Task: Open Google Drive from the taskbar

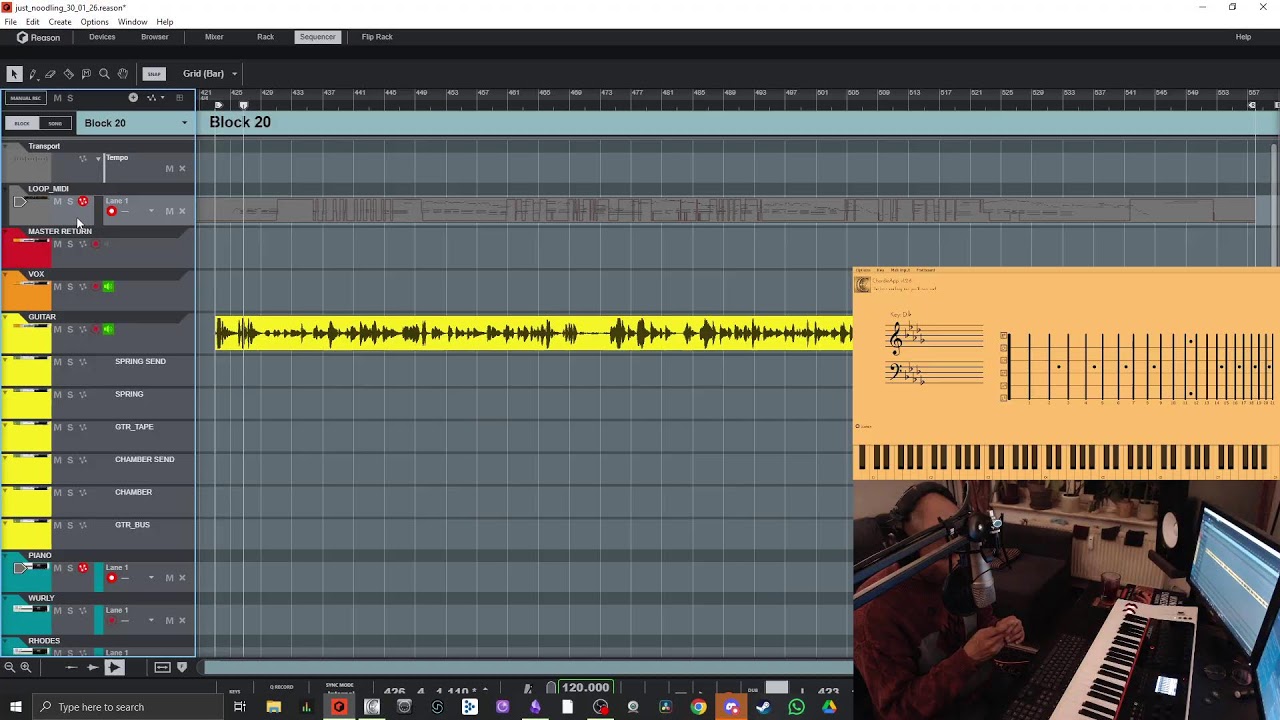Action: click(829, 707)
